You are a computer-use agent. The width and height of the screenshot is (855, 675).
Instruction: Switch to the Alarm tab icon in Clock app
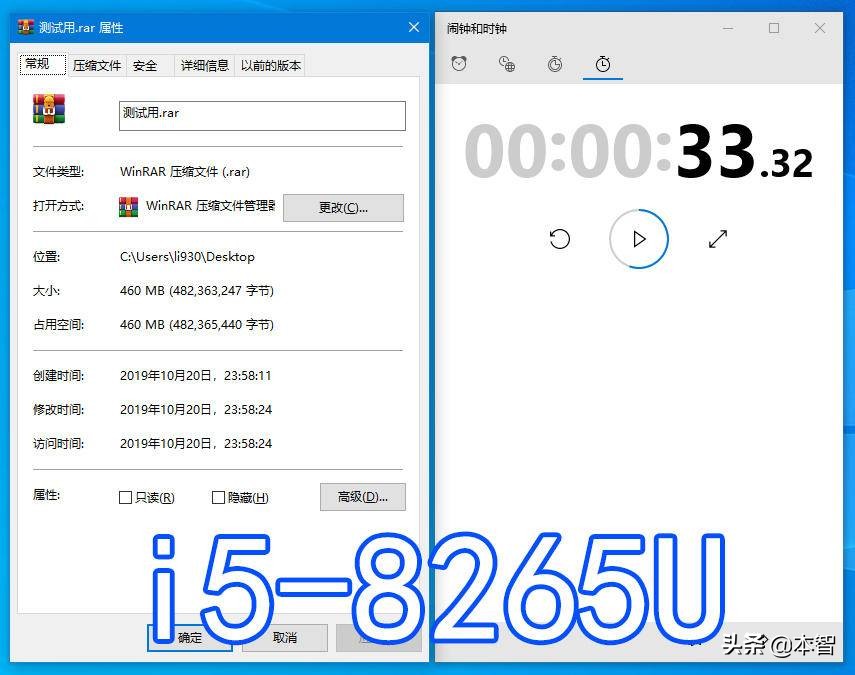click(x=459, y=63)
